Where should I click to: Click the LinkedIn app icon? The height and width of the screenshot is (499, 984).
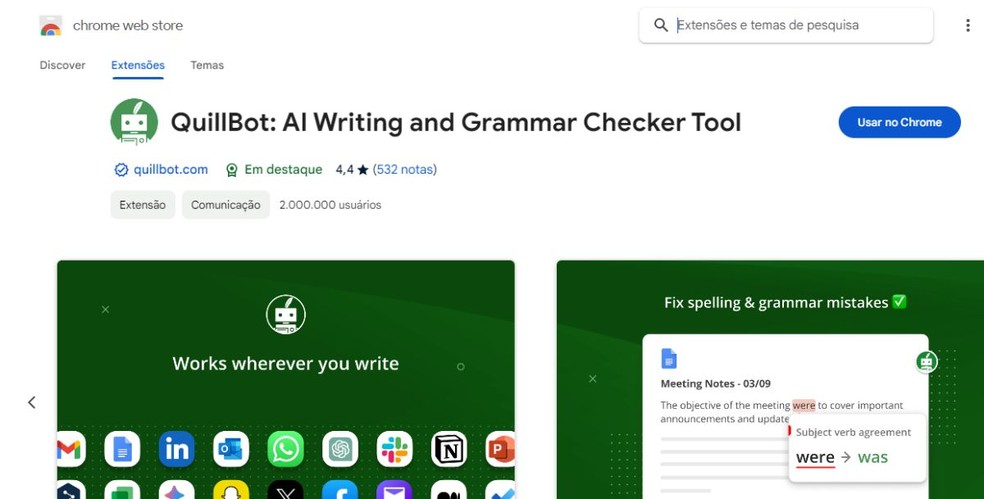tap(176, 449)
